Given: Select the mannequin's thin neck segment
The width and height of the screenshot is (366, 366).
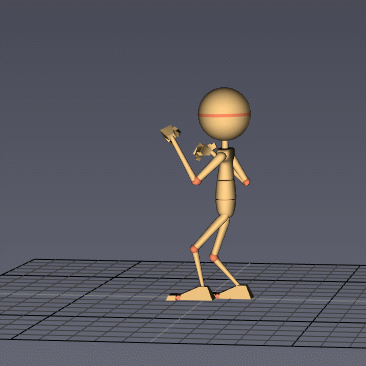Looking at the screenshot, I should pyautogui.click(x=225, y=144).
